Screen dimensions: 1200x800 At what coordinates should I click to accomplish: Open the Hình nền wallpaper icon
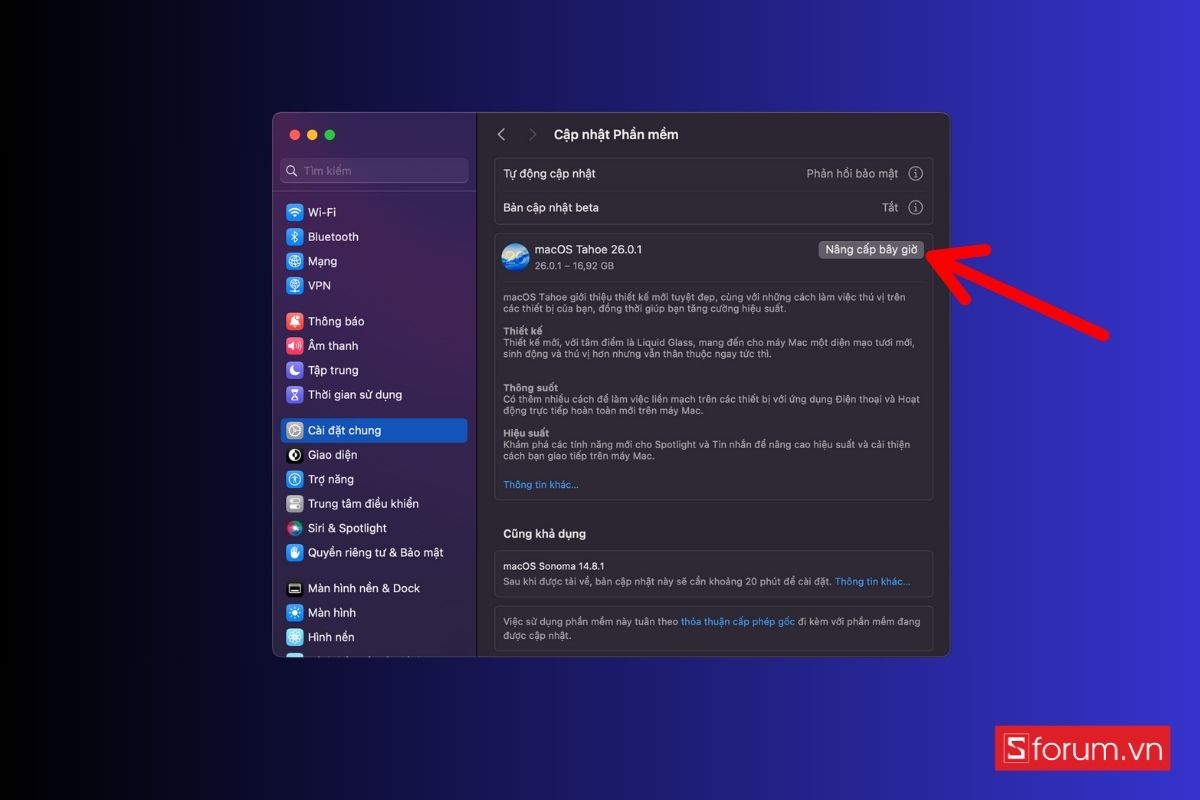tap(294, 637)
